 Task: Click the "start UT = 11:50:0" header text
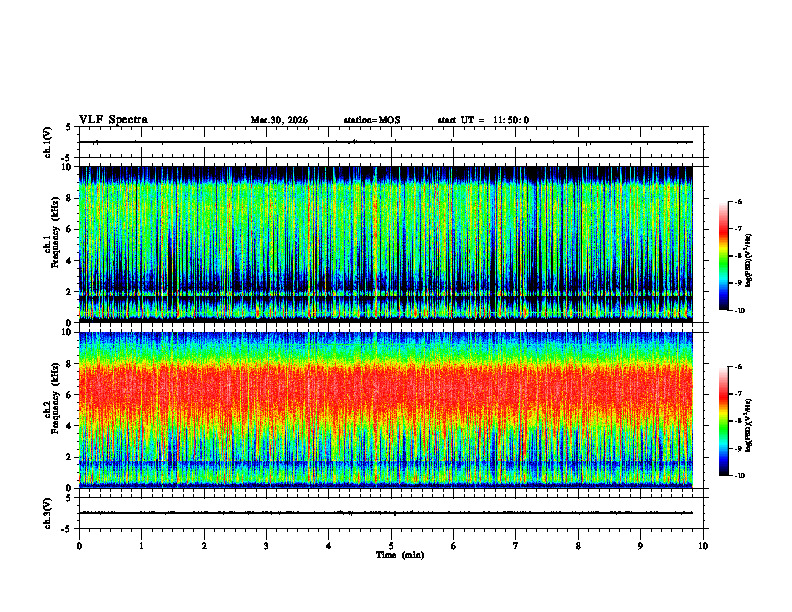point(483,120)
